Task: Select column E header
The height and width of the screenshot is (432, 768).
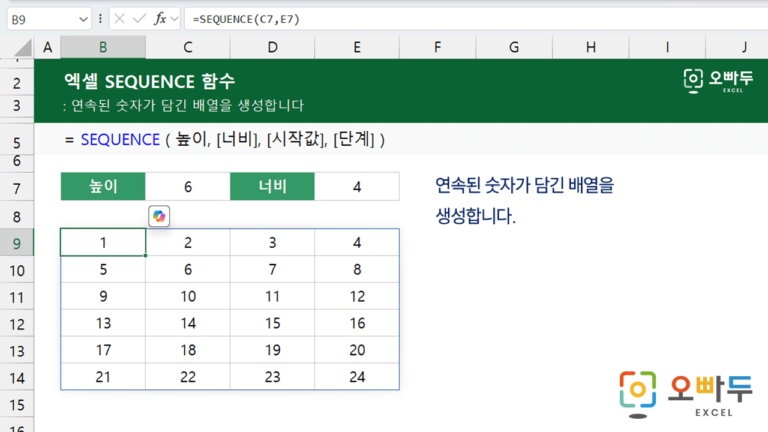Action: tap(357, 48)
